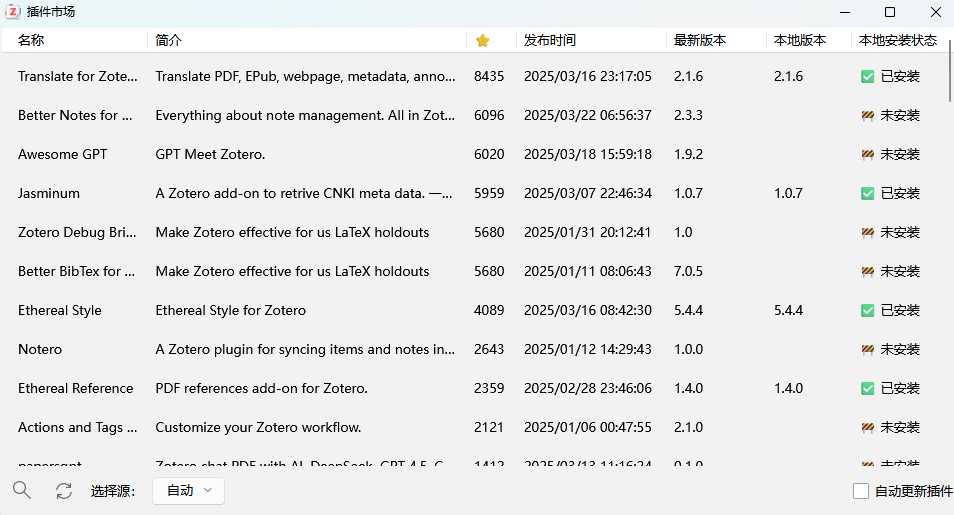Click 未安装 status text in Notero row
954x515 pixels.
[x=900, y=349]
